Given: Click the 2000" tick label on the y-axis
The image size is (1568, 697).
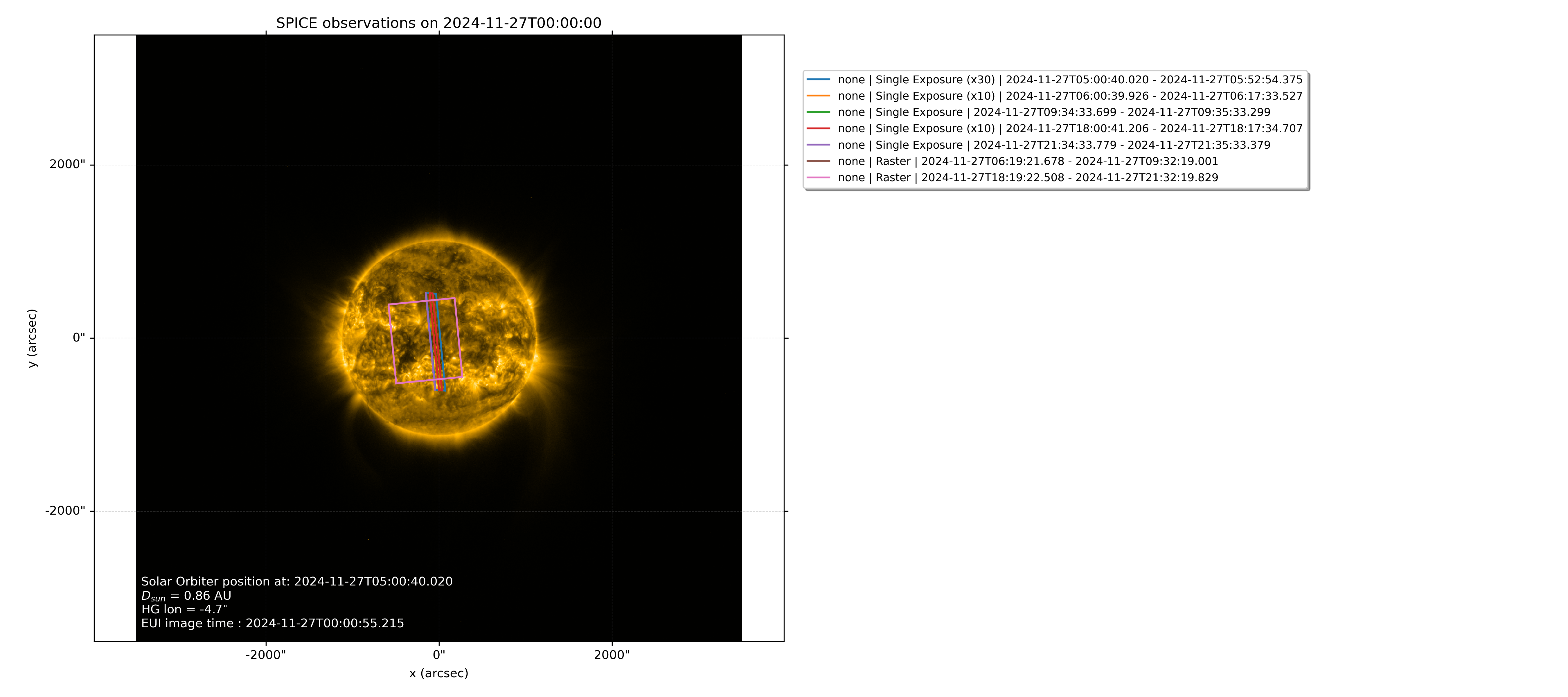Looking at the screenshot, I should 67,164.
